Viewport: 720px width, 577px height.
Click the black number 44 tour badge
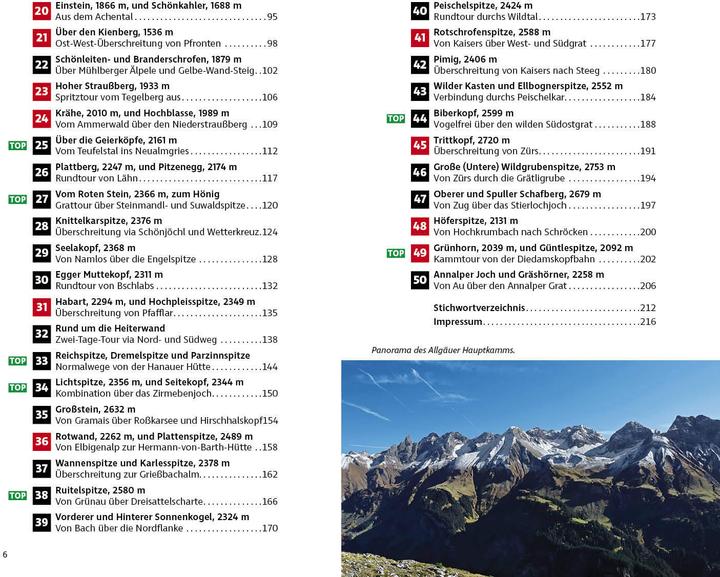coord(420,118)
